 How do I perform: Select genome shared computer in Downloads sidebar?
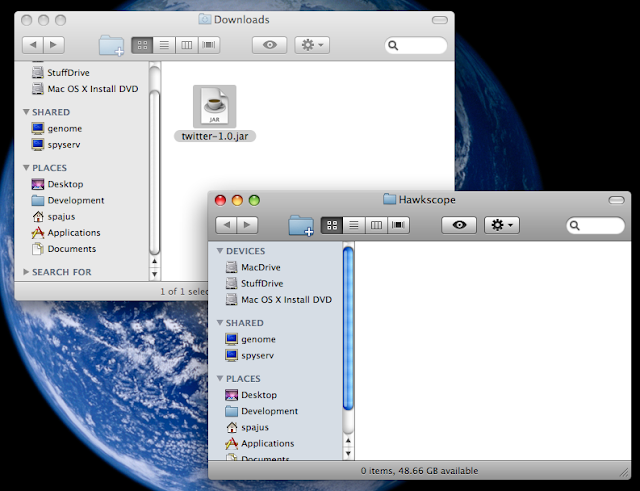[x=63, y=128]
